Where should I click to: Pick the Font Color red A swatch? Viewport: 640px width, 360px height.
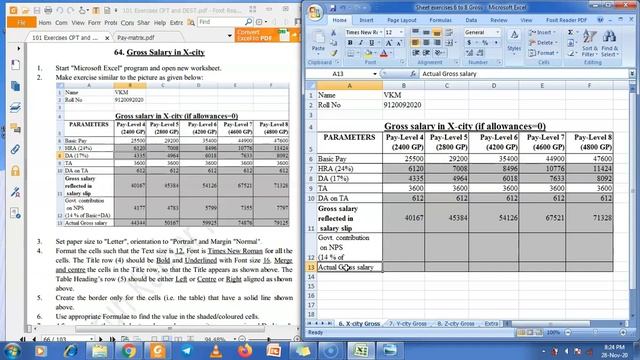384,53
